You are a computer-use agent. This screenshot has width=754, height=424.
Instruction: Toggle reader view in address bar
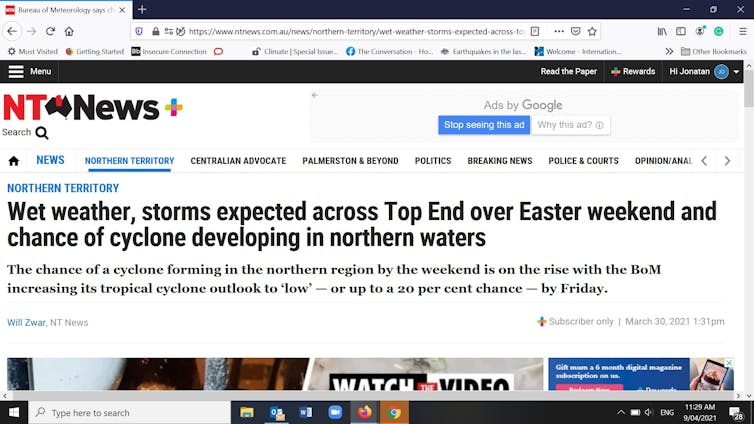pyautogui.click(x=535, y=31)
